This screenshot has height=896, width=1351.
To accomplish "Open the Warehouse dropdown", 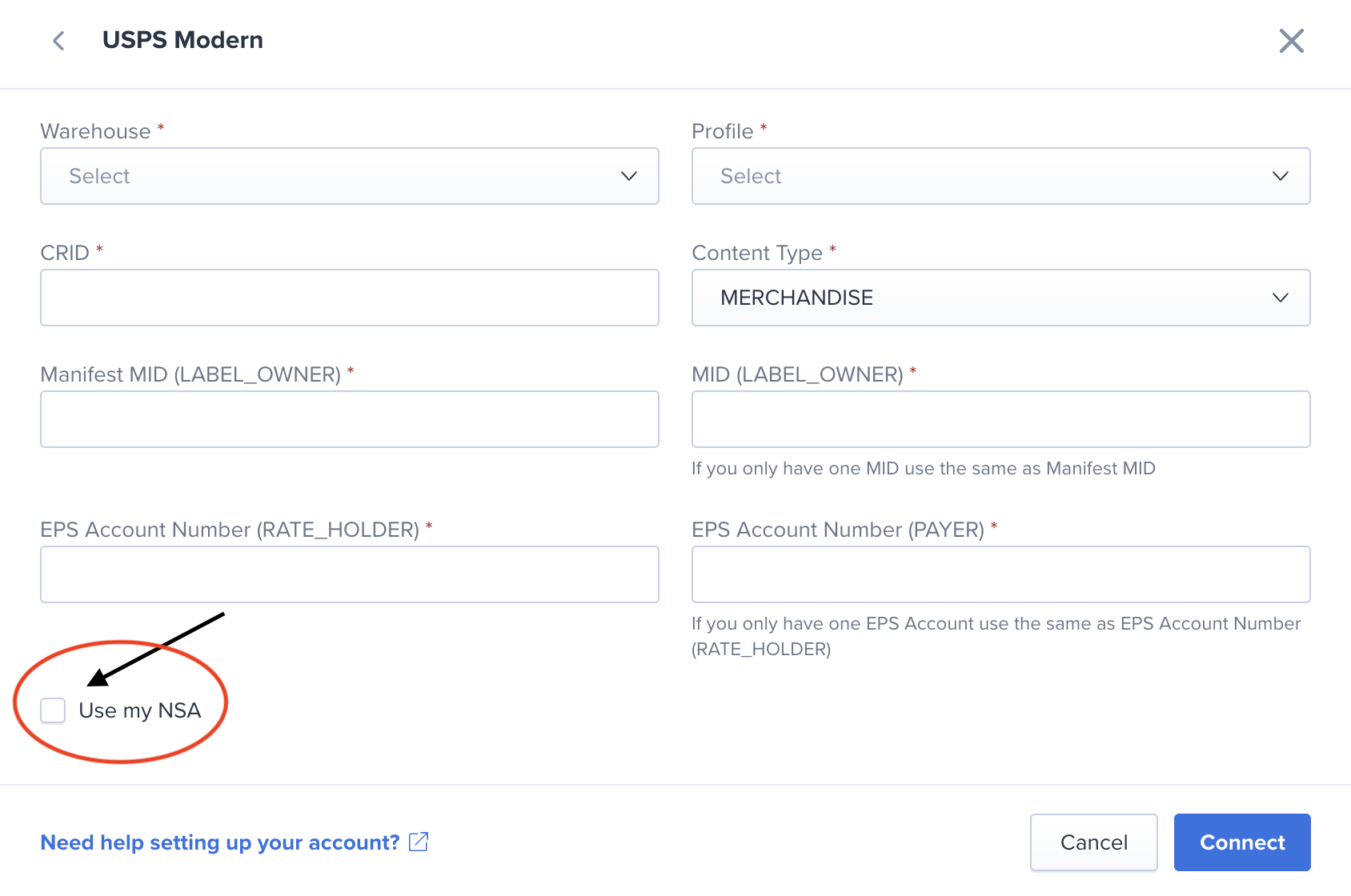I will point(350,176).
